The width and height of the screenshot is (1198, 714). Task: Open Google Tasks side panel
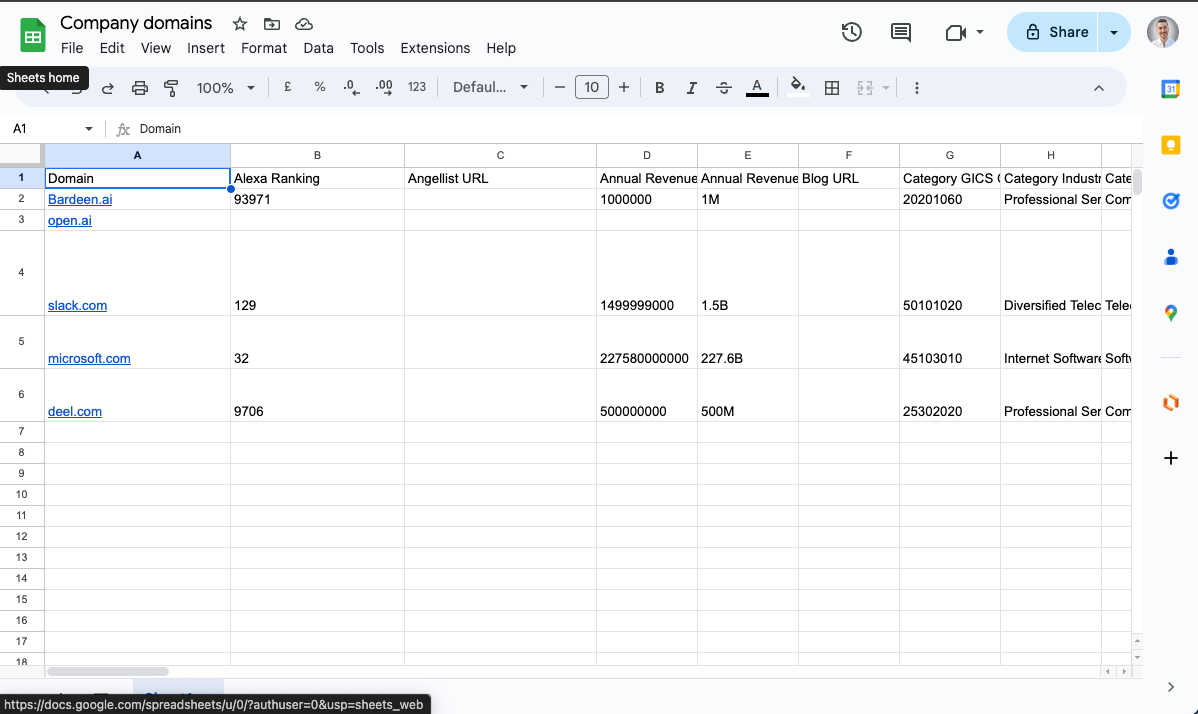[1170, 201]
